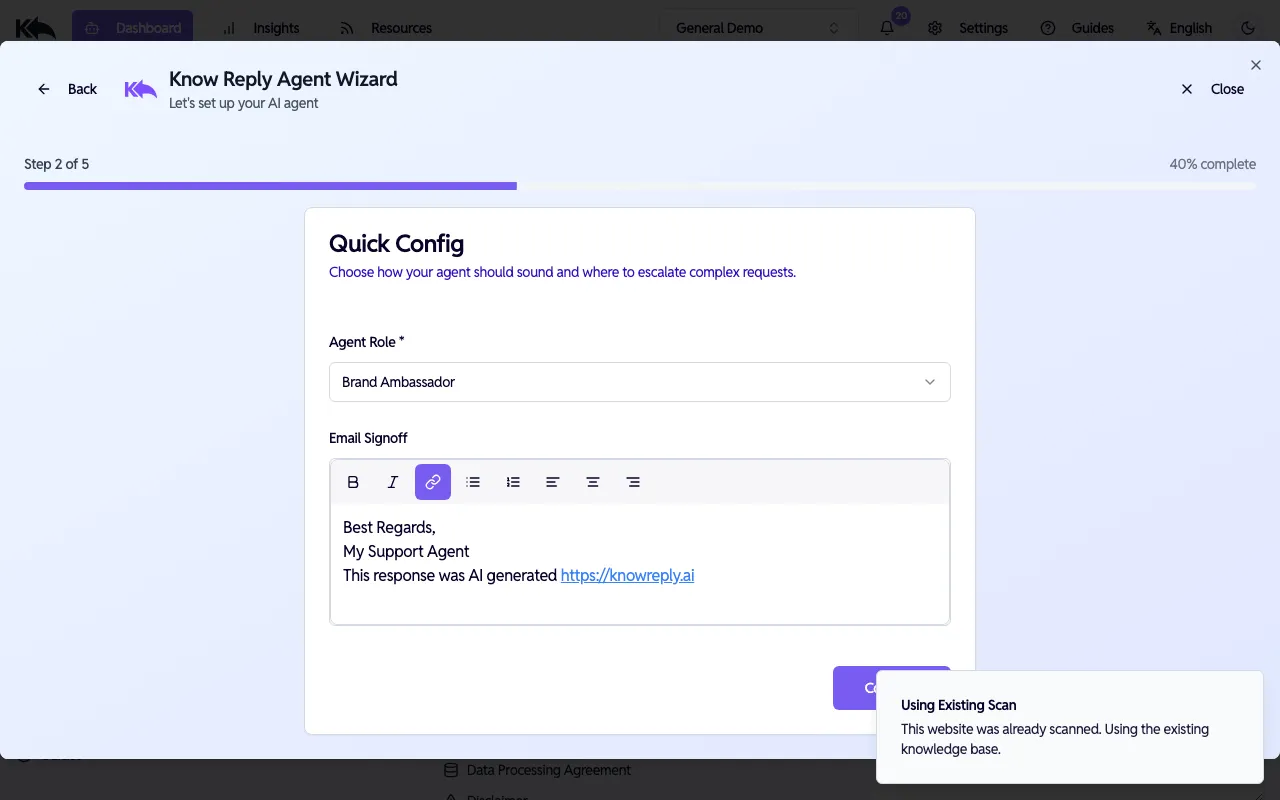The height and width of the screenshot is (800, 1280).
Task: Open the notifications bell with 20 alerts
Action: coord(886,28)
